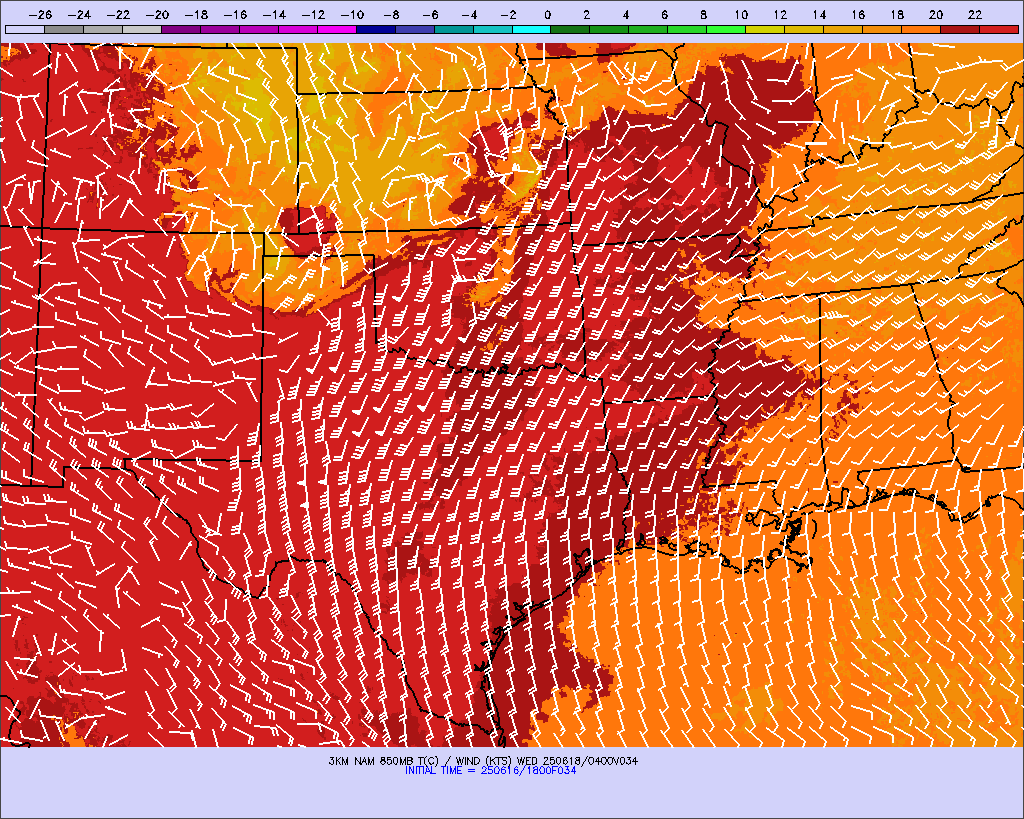Pick the bright magenta segment between -12 and -10

[x=336, y=29]
